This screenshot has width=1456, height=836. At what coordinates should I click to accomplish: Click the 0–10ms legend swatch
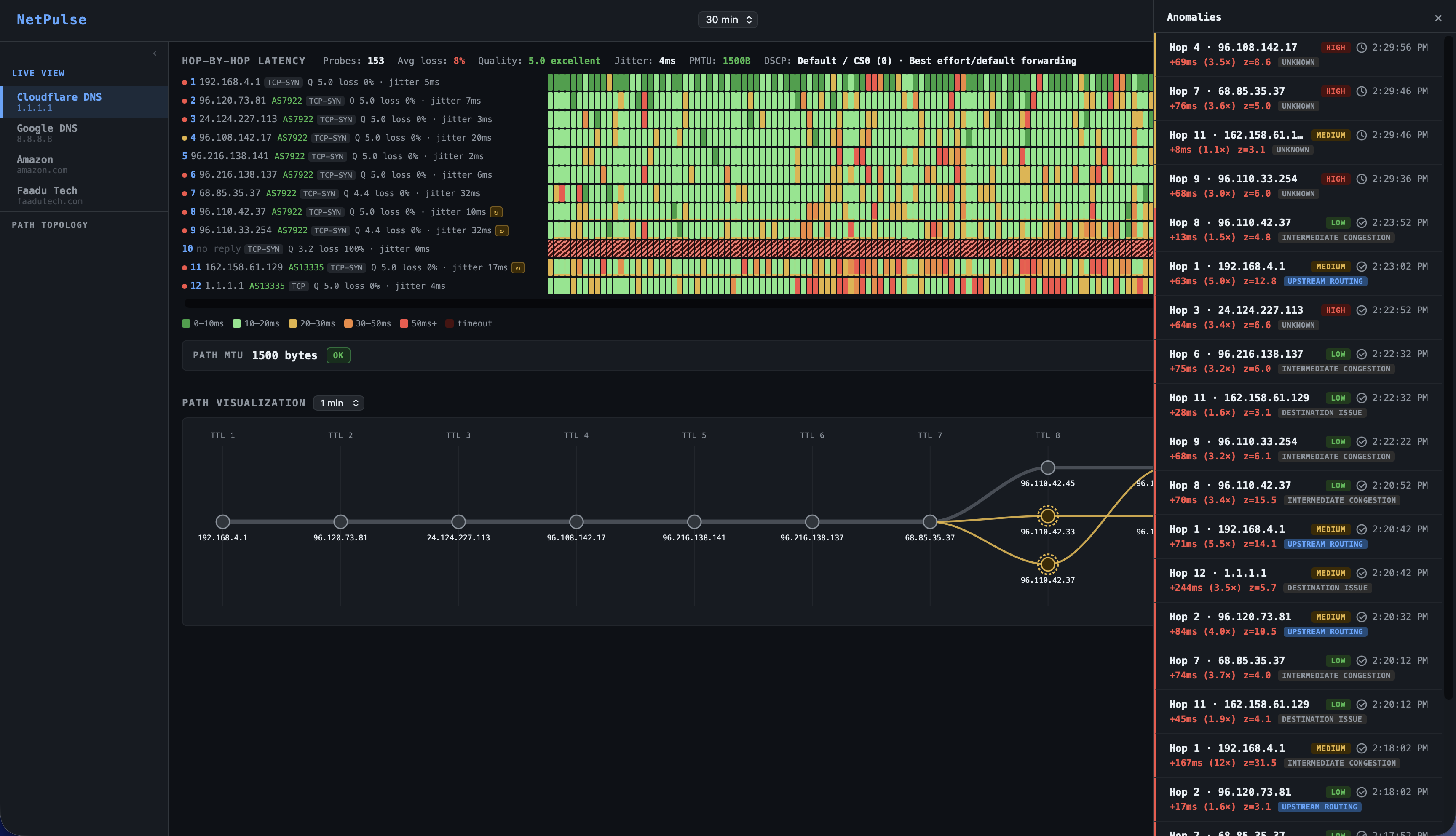186,324
